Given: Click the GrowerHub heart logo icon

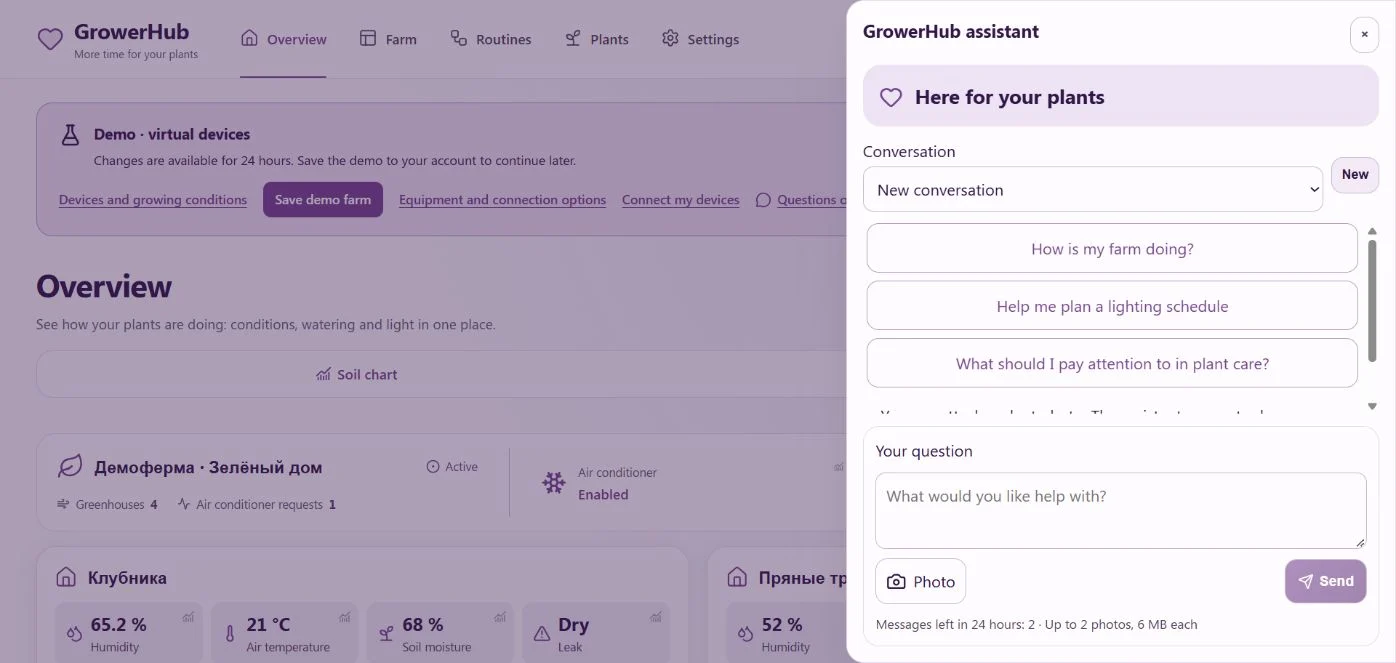Looking at the screenshot, I should tap(50, 39).
